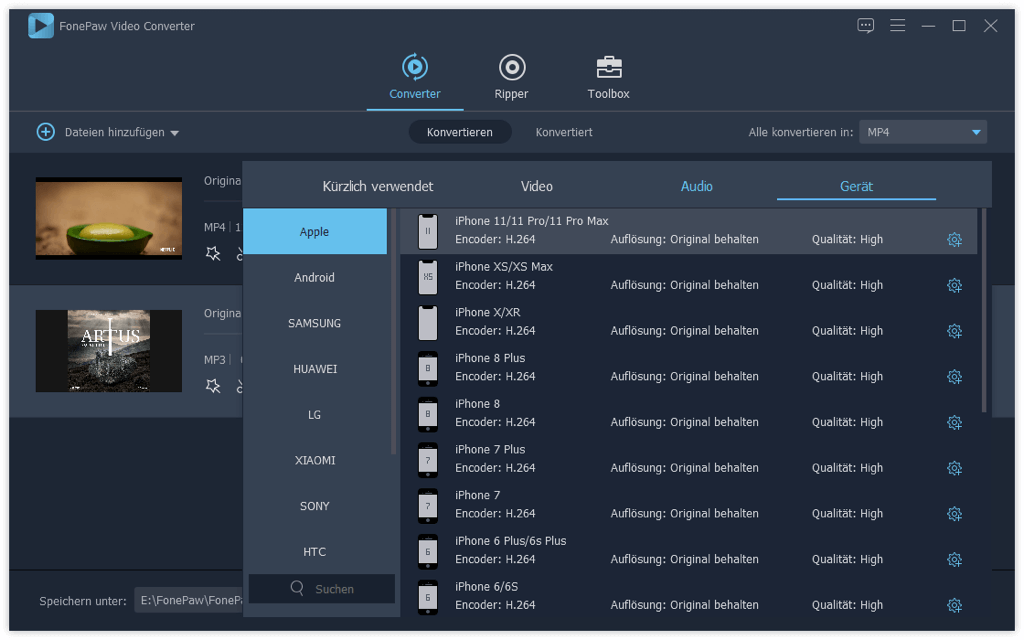Click the edit effects star icon for MP3 file
Viewport: 1024px width, 640px height.
pyautogui.click(x=213, y=386)
